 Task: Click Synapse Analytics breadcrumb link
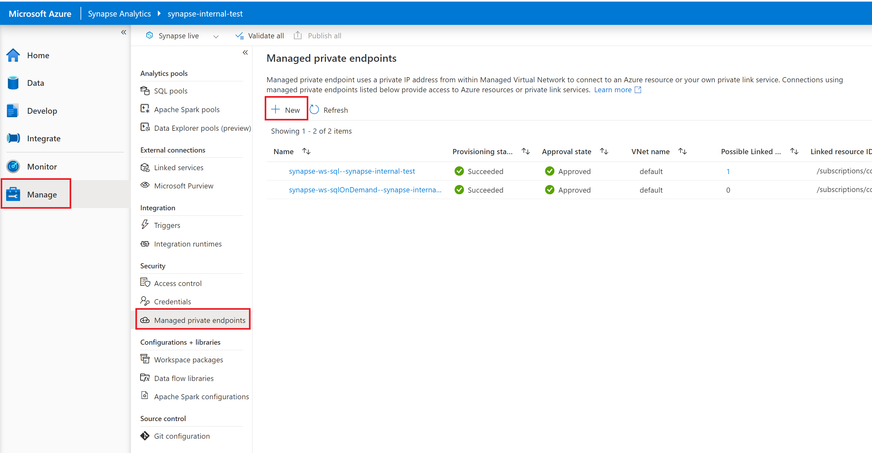click(119, 13)
